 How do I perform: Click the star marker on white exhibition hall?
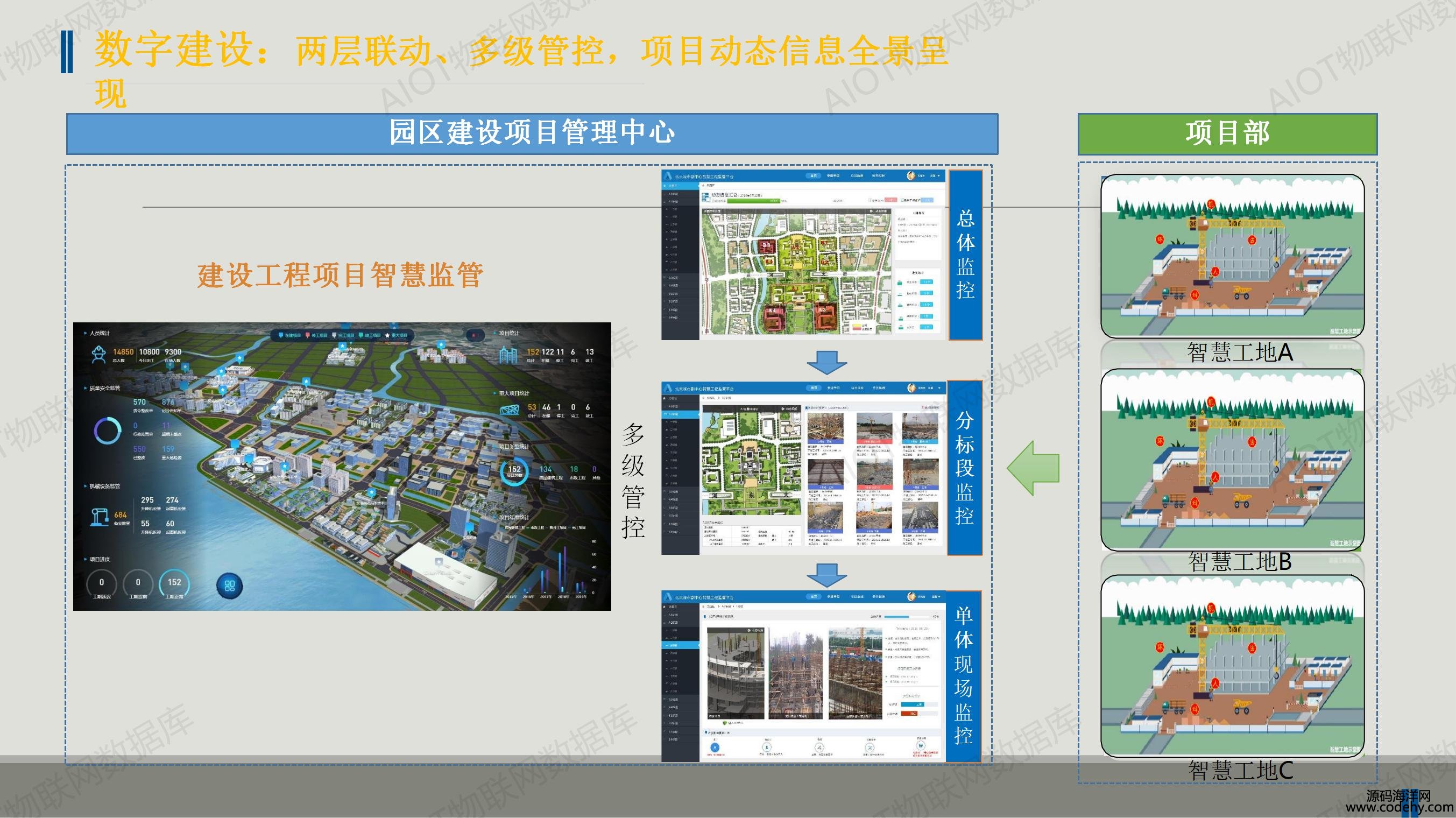pyautogui.click(x=439, y=562)
